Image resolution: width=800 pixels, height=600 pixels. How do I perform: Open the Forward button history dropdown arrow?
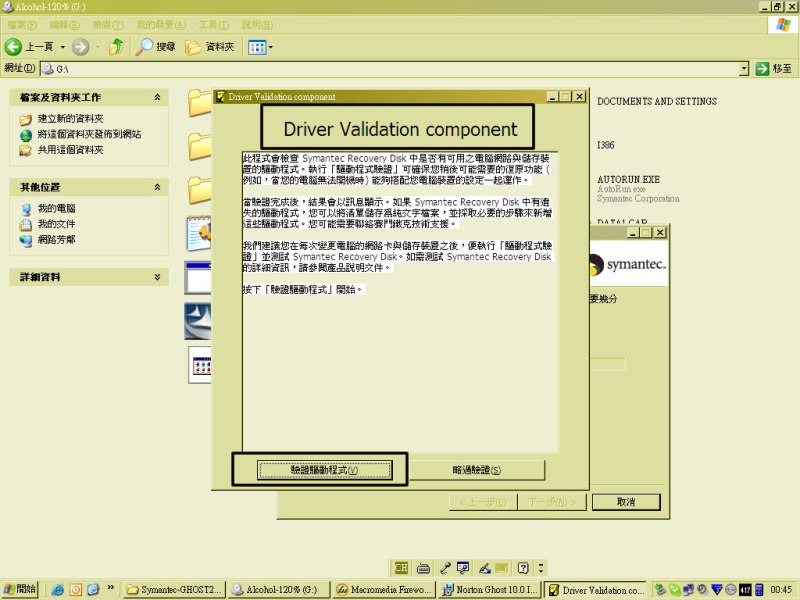point(97,47)
